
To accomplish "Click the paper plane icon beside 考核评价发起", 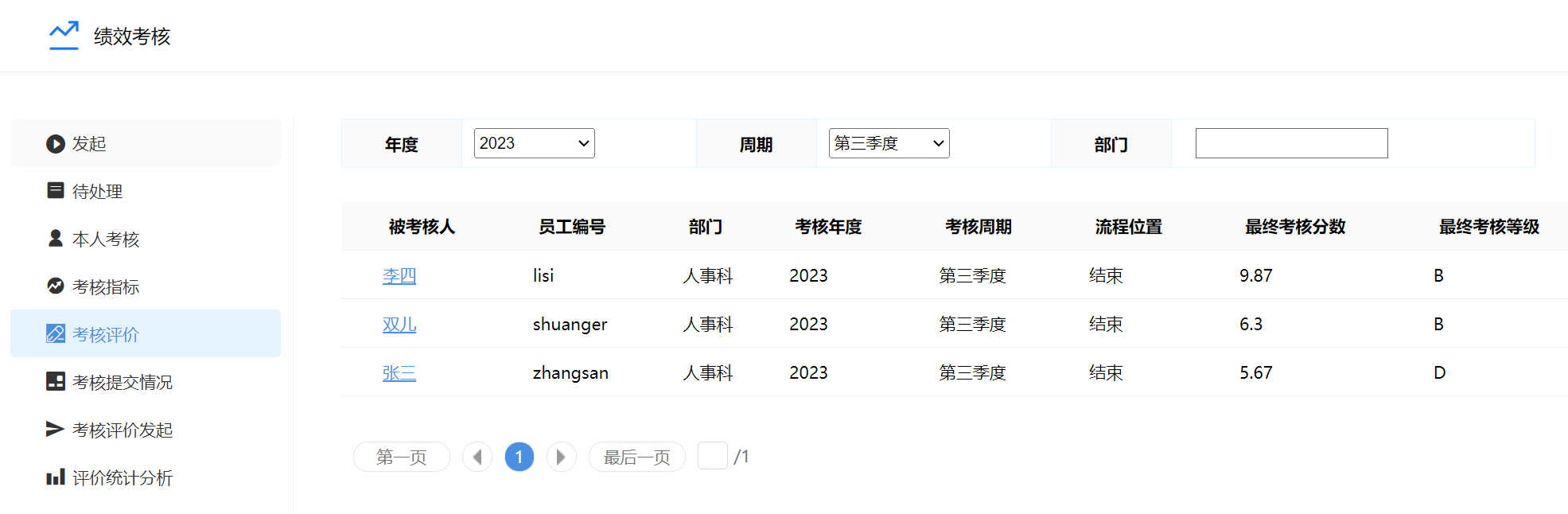I will pos(55,430).
